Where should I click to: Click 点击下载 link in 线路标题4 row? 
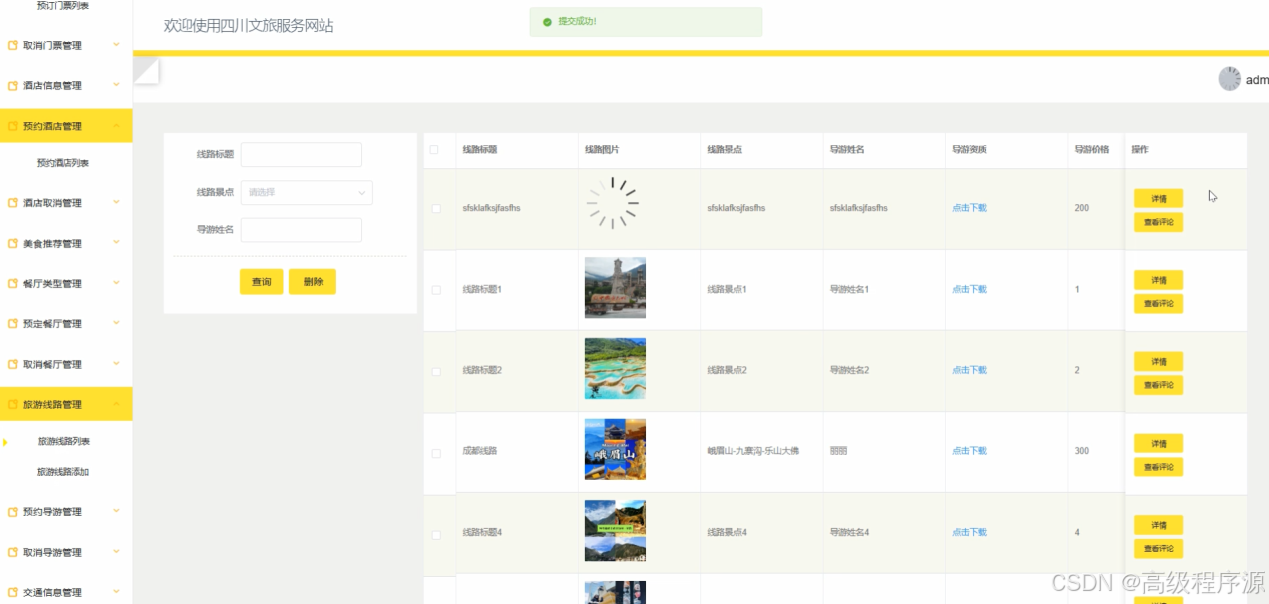[x=969, y=533]
